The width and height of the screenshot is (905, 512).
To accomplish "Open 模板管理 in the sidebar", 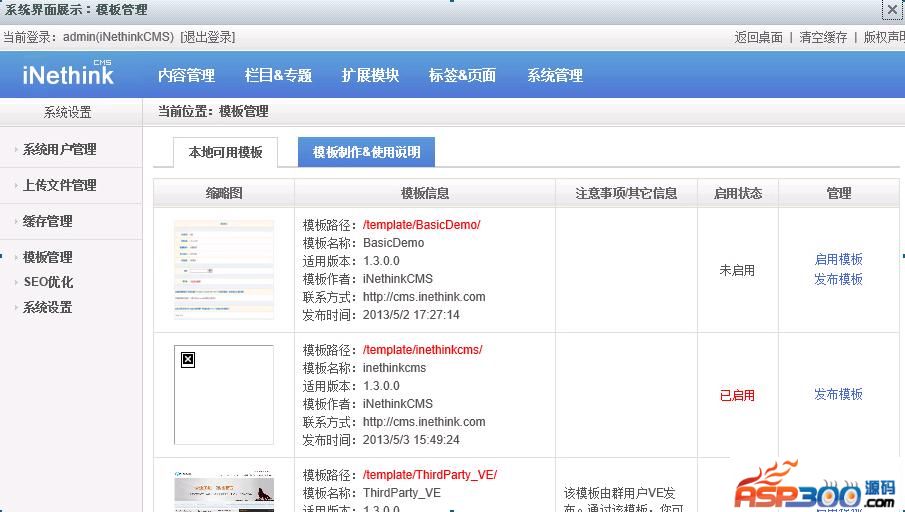I will [47, 257].
